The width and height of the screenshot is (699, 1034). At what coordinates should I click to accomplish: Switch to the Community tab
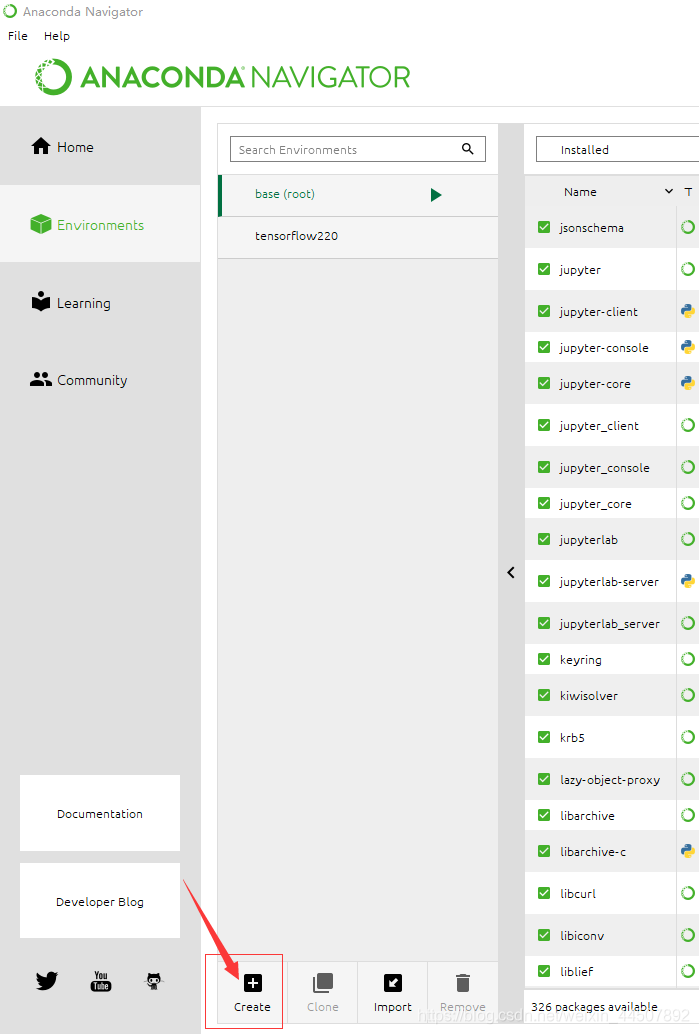click(x=100, y=380)
